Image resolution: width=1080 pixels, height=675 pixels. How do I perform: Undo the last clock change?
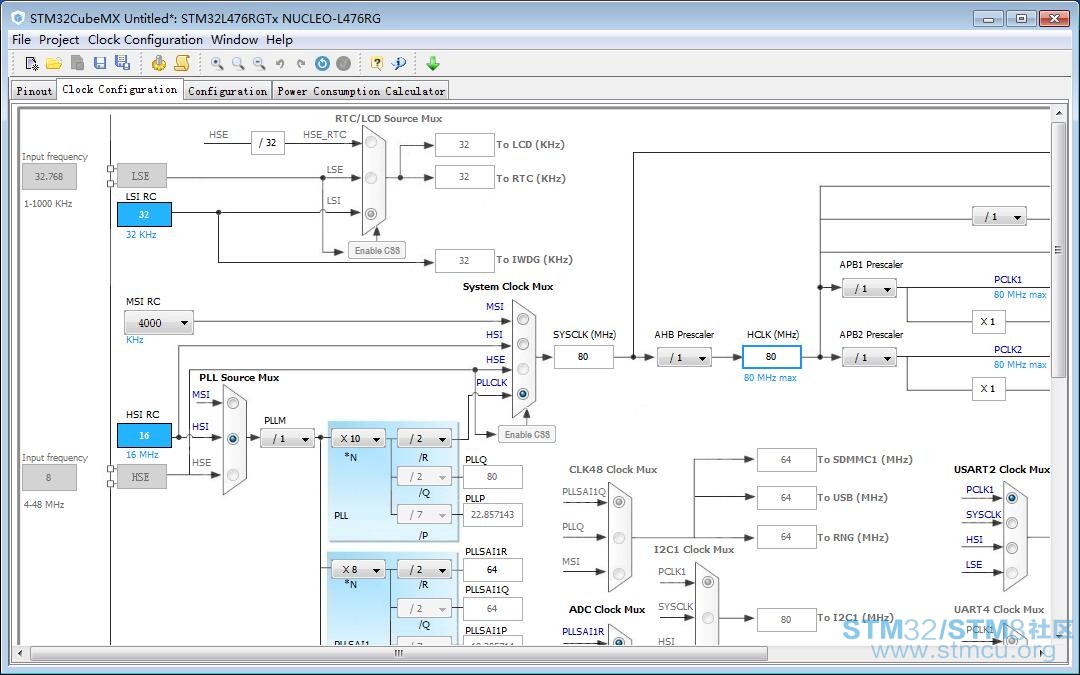280,63
